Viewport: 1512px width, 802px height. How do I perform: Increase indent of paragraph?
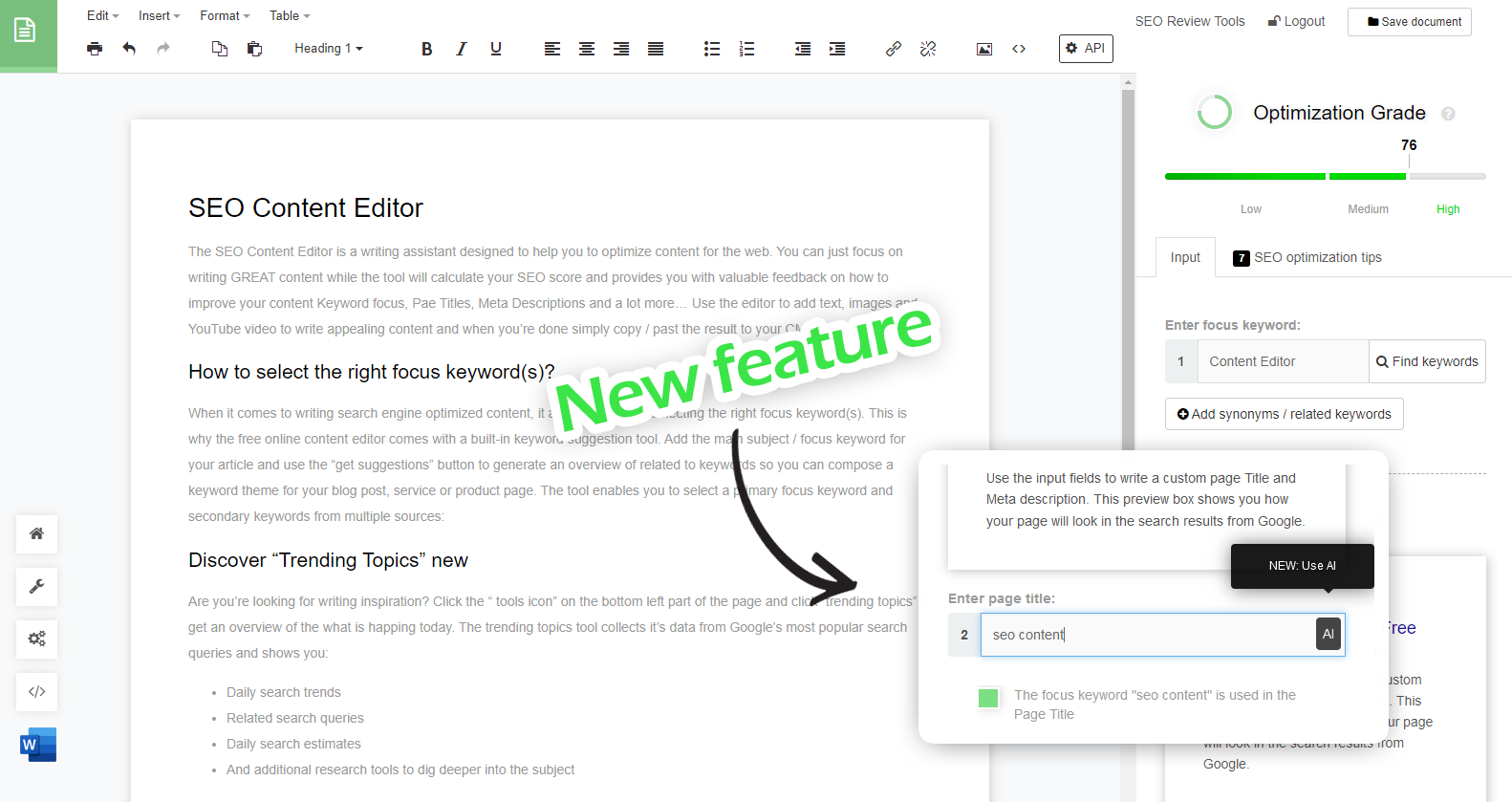837,49
